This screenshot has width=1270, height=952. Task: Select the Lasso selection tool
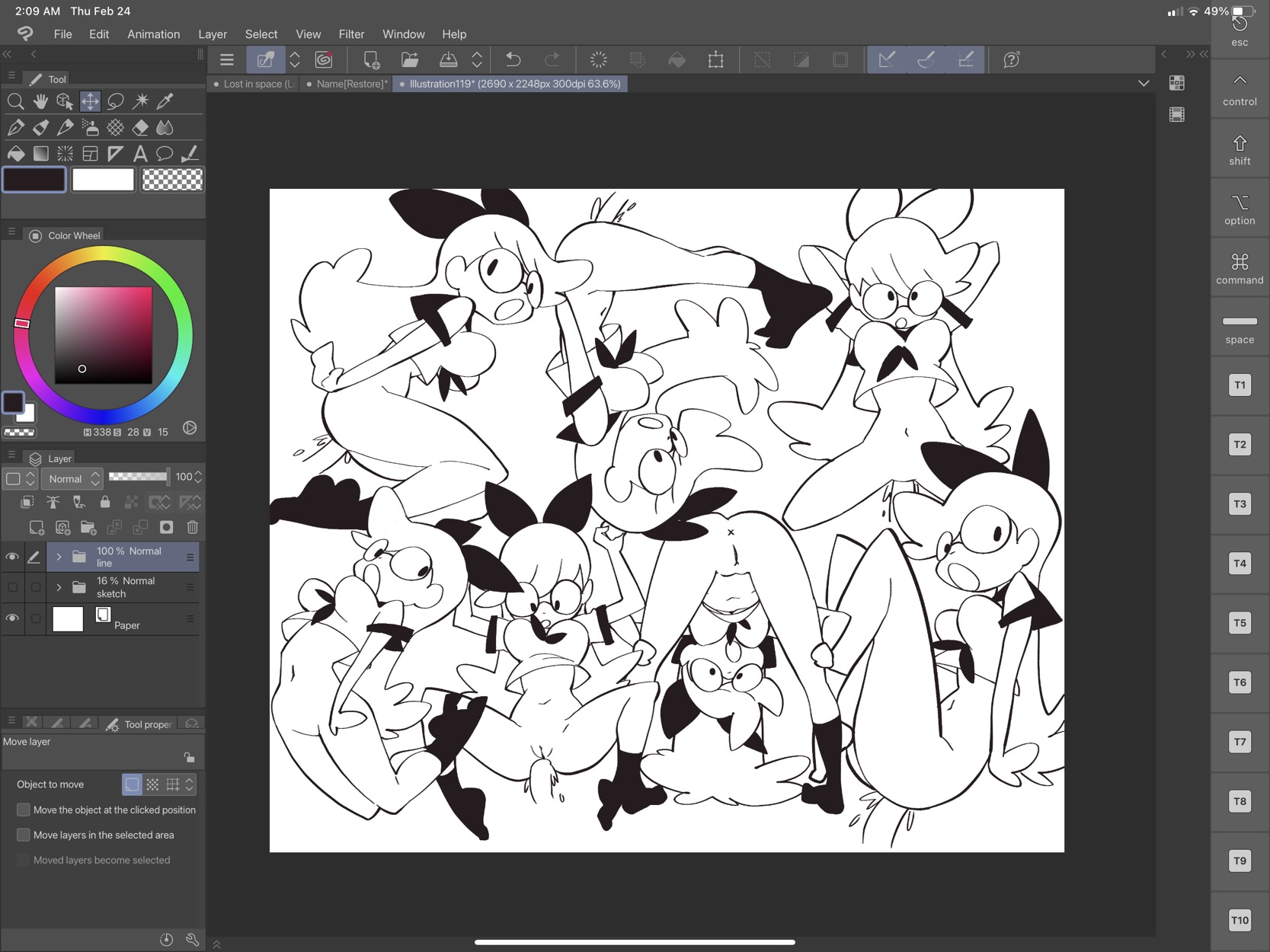pyautogui.click(x=116, y=101)
